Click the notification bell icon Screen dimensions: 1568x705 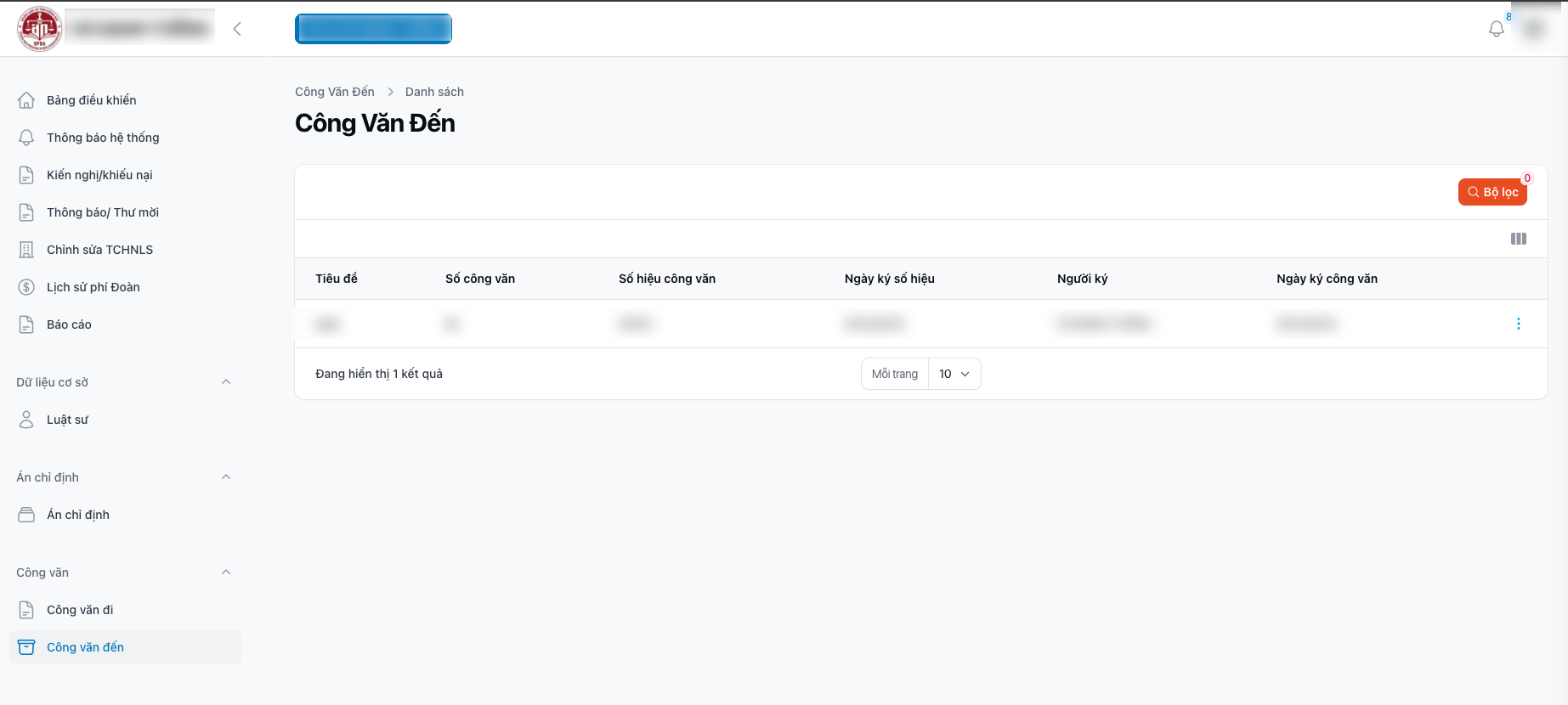[x=1496, y=29]
